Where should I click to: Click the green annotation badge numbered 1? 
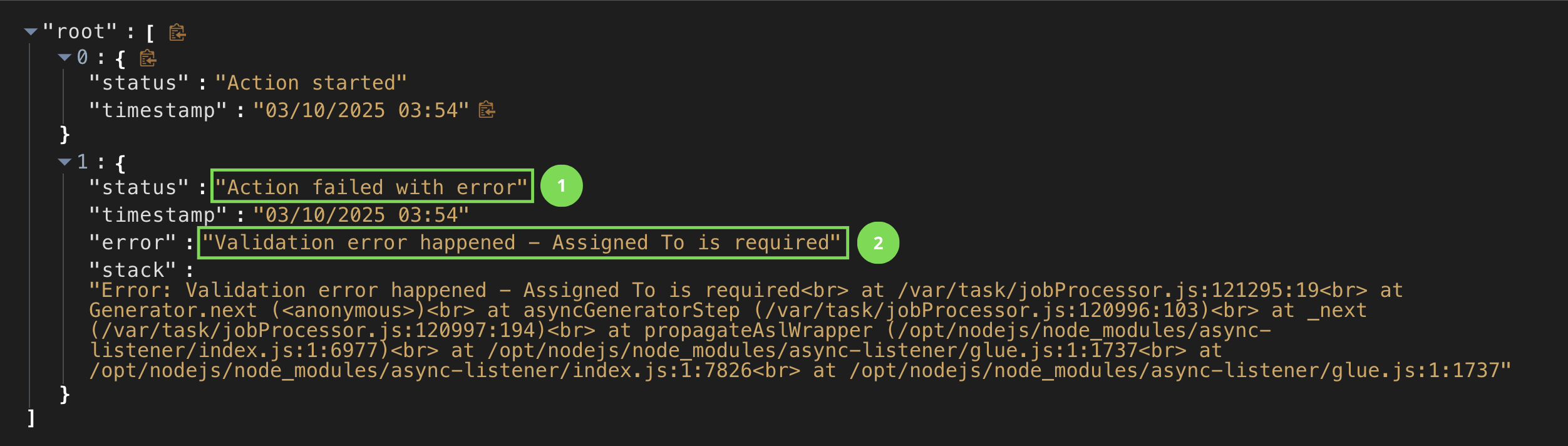pos(561,186)
